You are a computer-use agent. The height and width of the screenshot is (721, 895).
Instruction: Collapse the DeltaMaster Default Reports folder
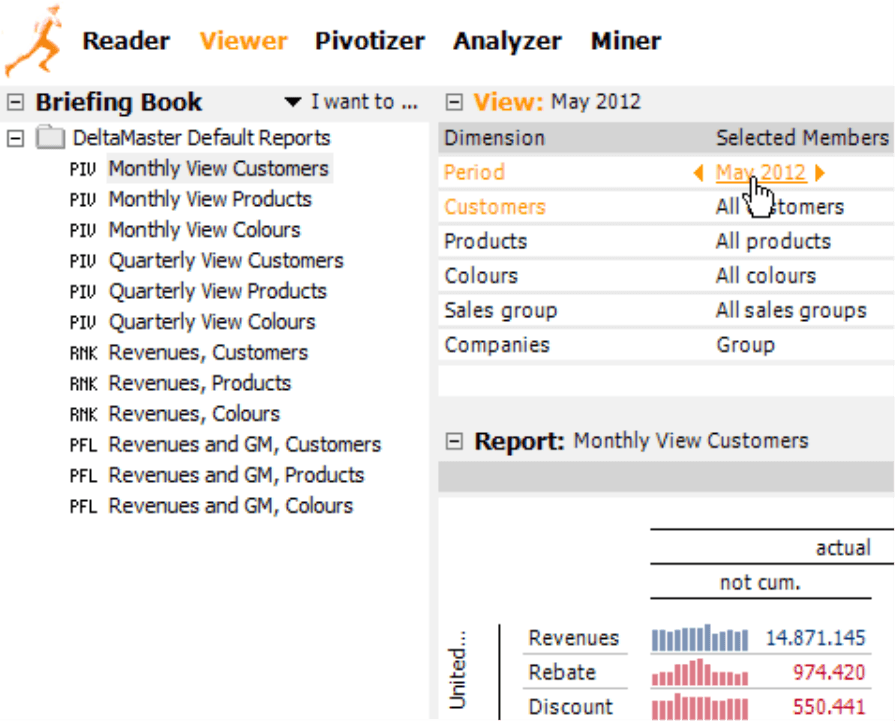[x=15, y=138]
